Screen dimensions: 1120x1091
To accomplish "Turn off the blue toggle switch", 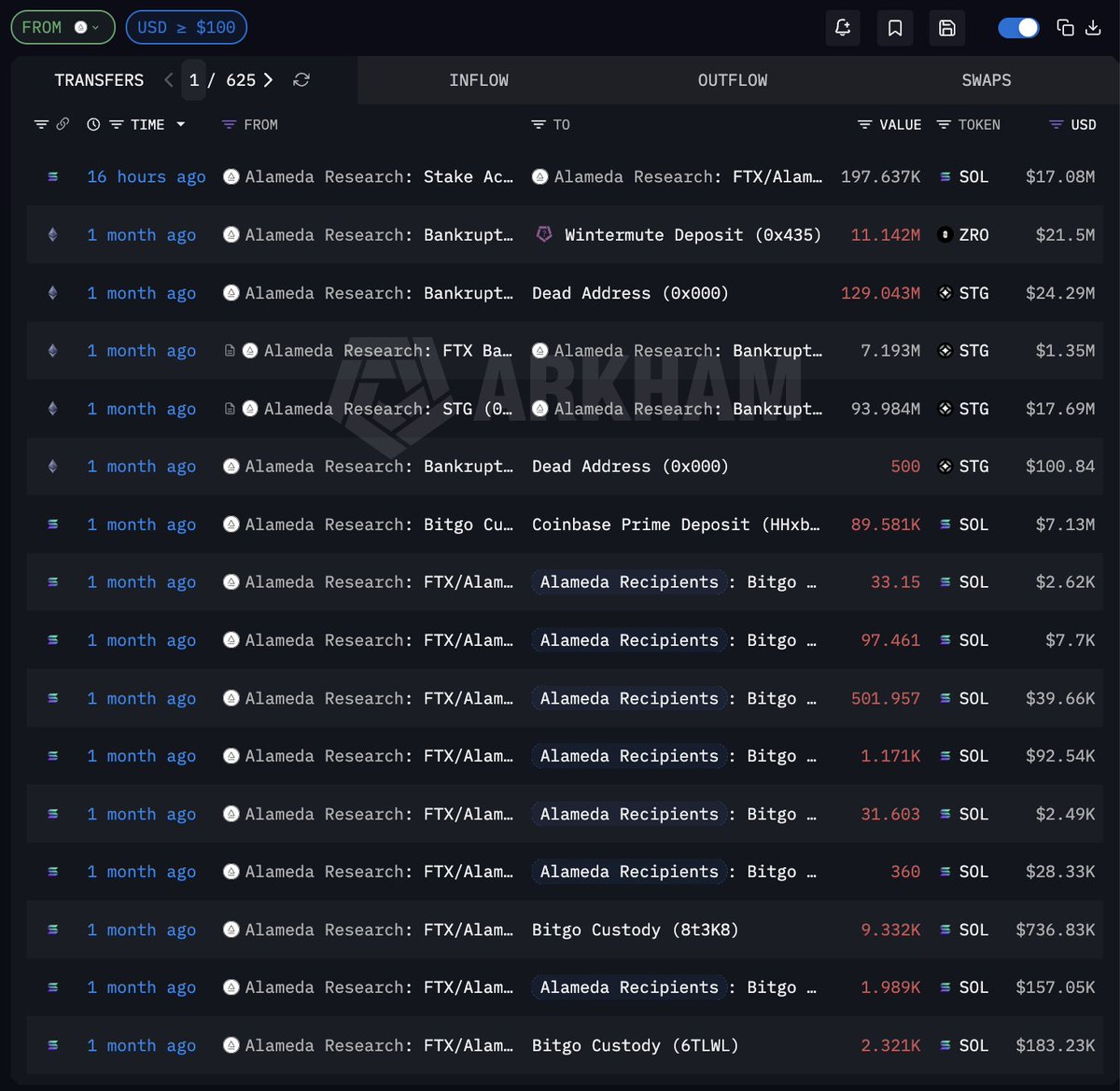I will pos(1018,28).
